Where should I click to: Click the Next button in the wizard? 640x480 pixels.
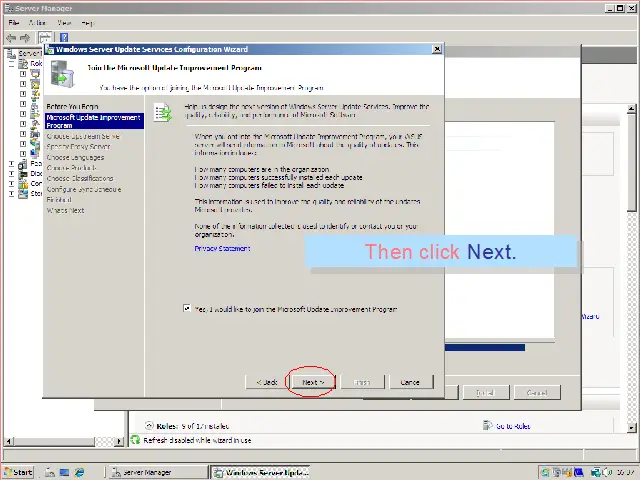313,382
